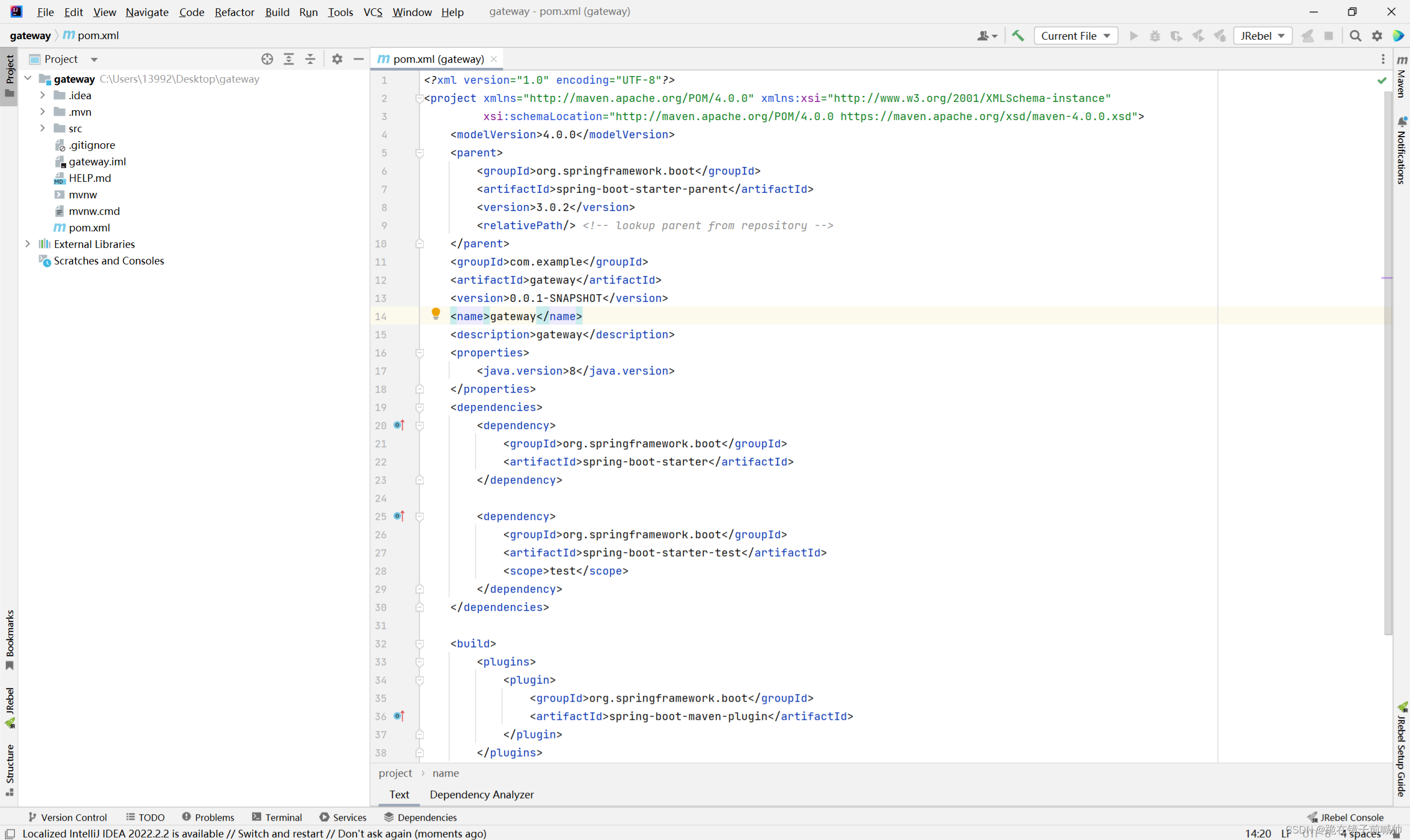Screen dimensions: 1410x840
Task: Click the Build project hammer icon
Action: click(1018, 36)
